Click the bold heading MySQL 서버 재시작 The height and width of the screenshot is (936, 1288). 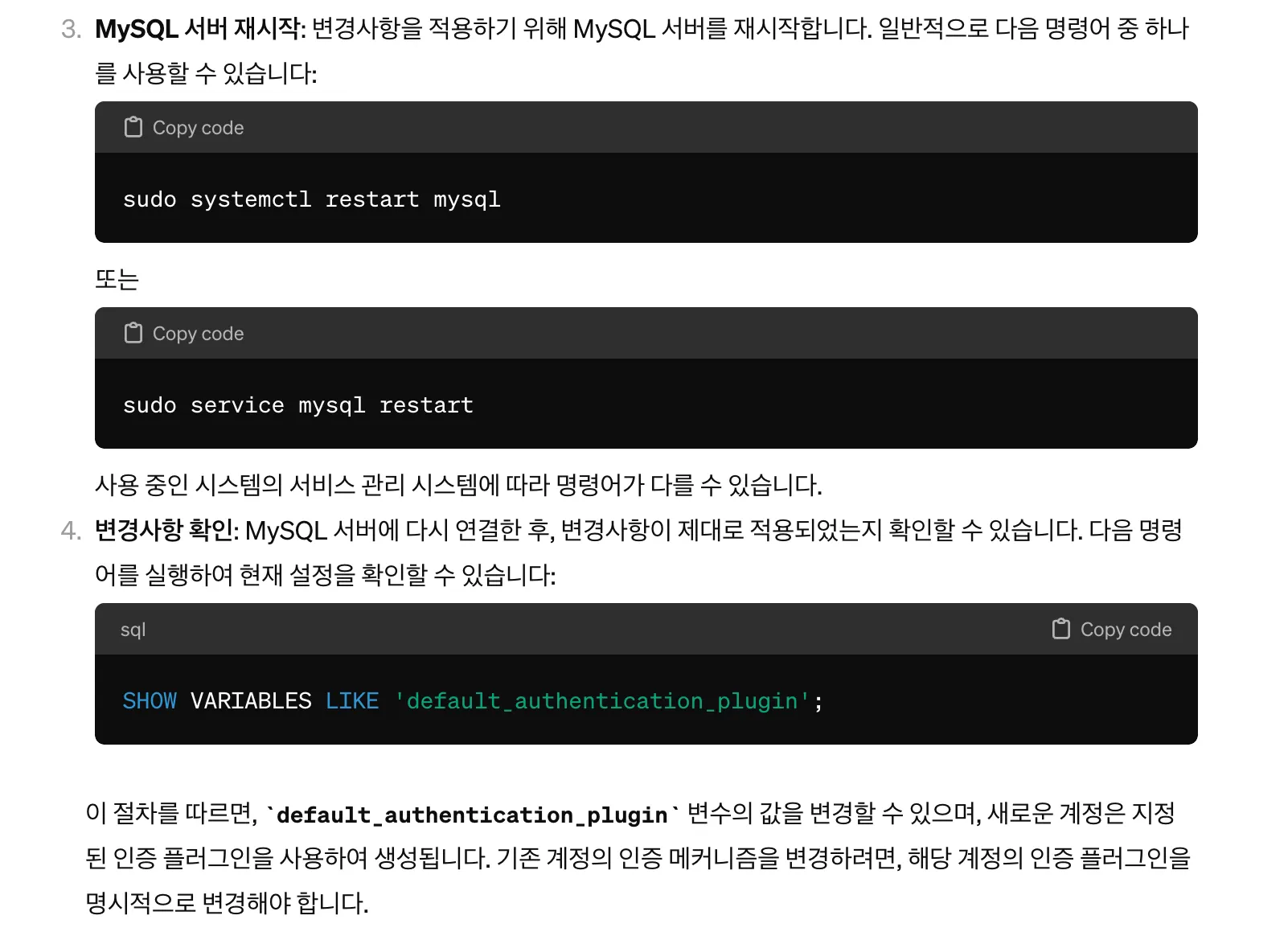pyautogui.click(x=200, y=29)
